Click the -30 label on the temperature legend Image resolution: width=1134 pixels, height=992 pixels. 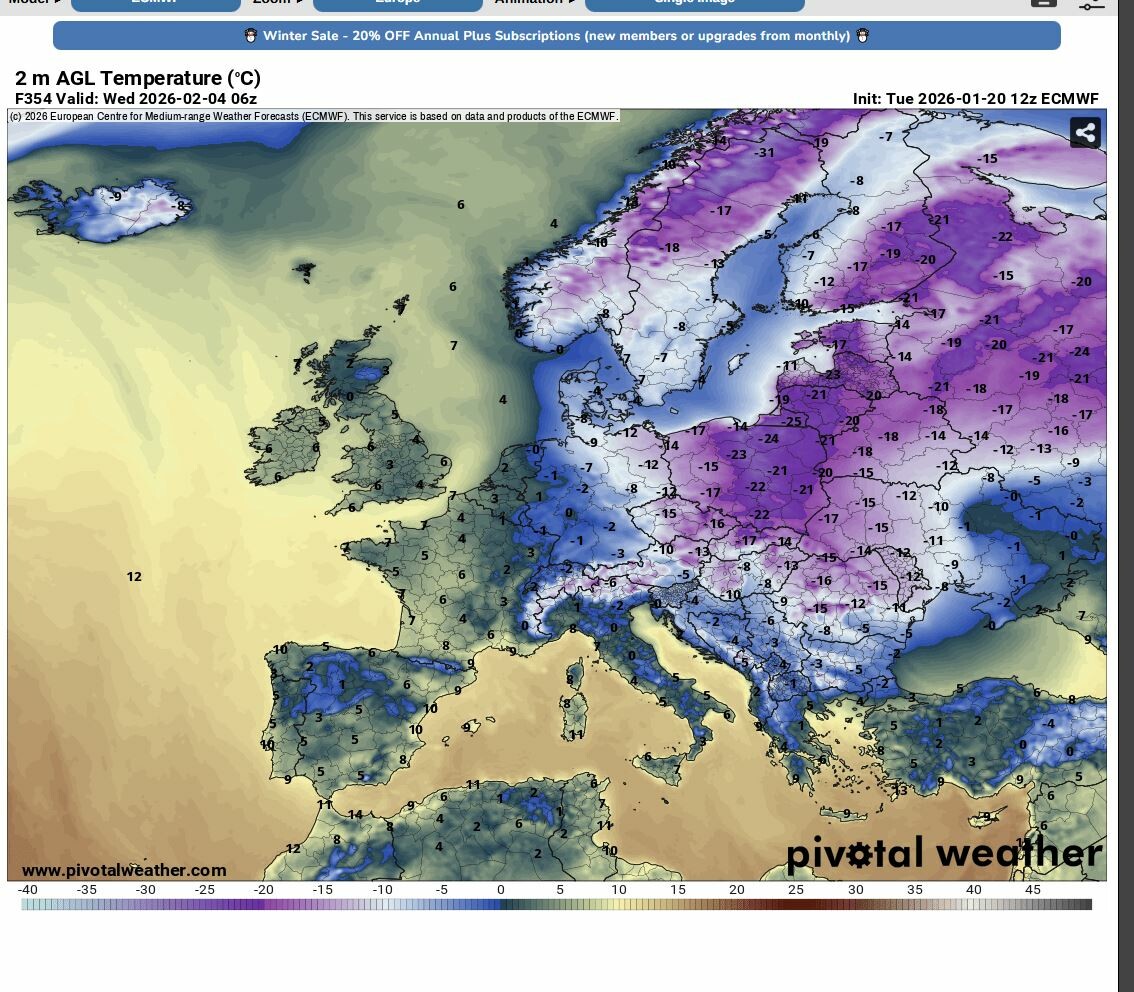tap(145, 890)
